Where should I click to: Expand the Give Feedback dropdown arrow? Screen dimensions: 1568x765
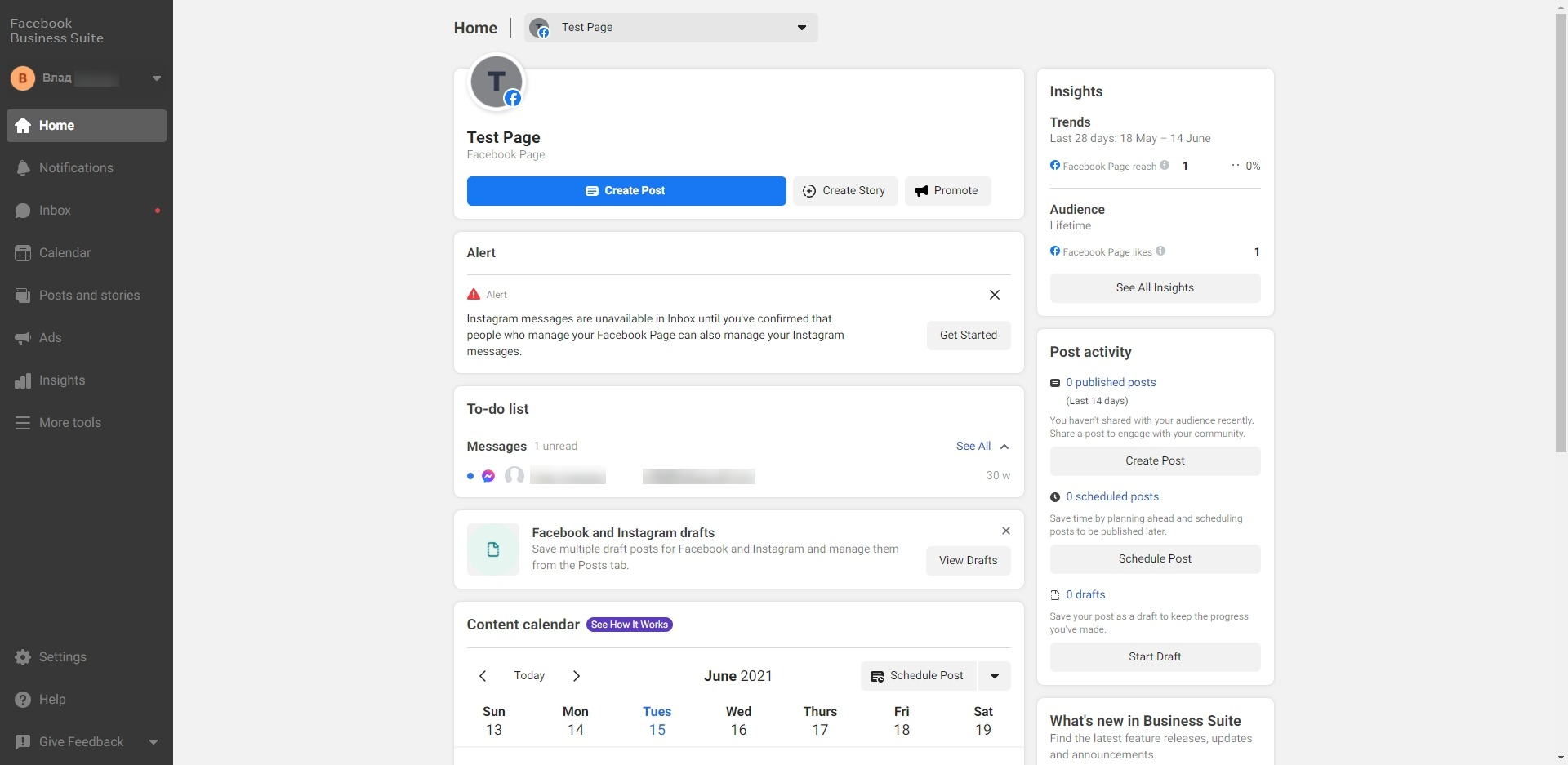(154, 742)
